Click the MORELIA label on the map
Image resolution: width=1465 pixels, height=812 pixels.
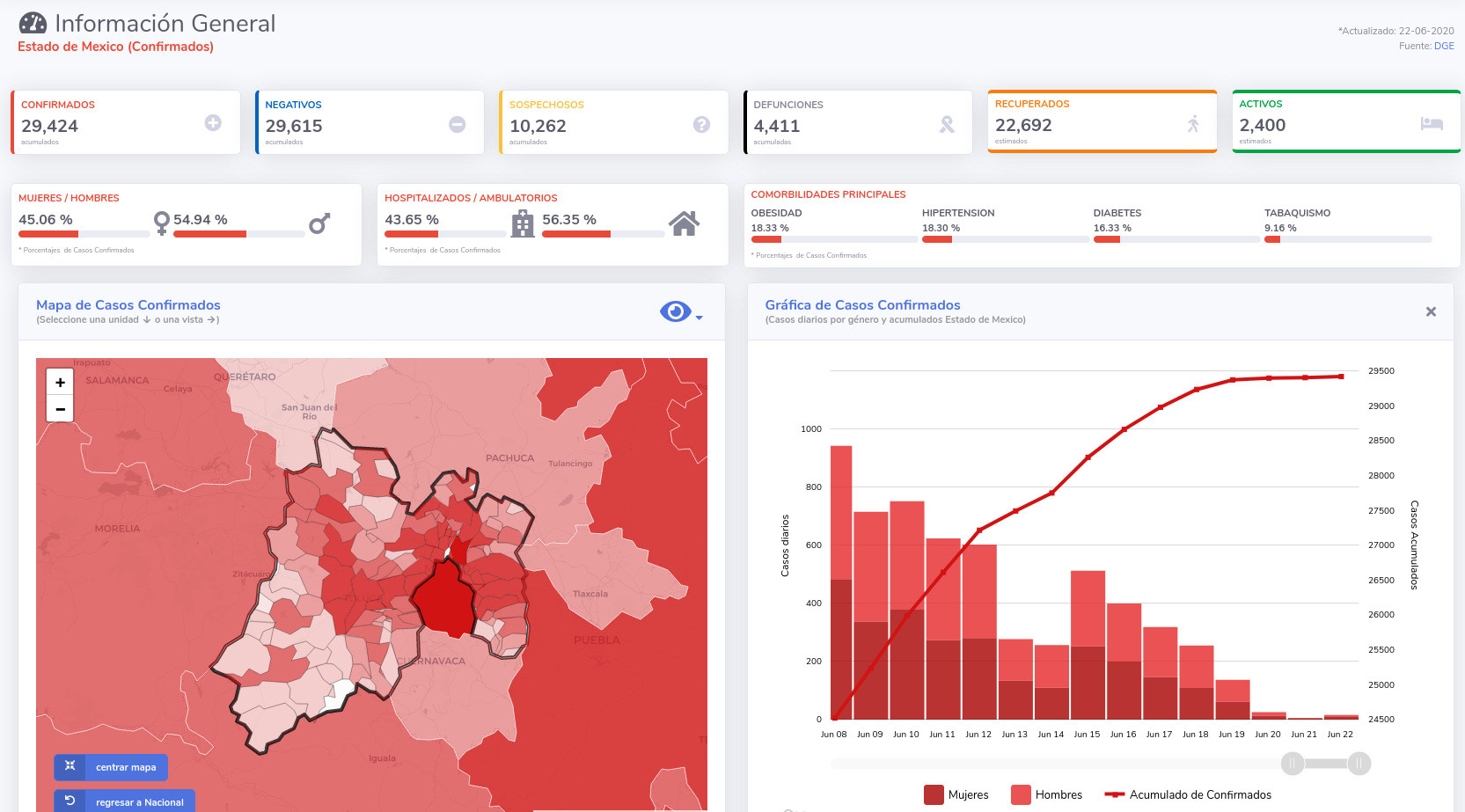117,529
